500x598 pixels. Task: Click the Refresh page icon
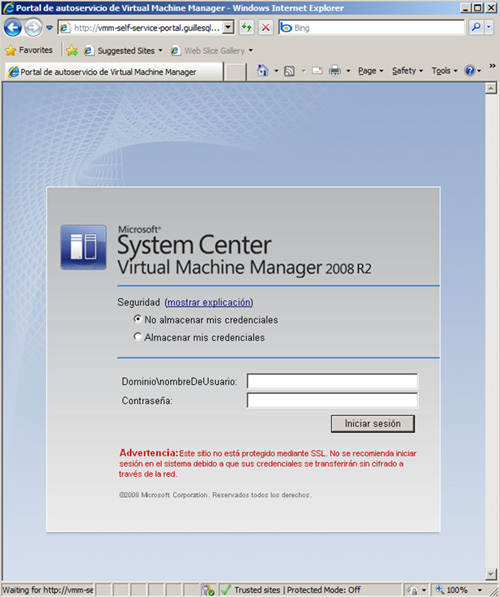[247, 27]
